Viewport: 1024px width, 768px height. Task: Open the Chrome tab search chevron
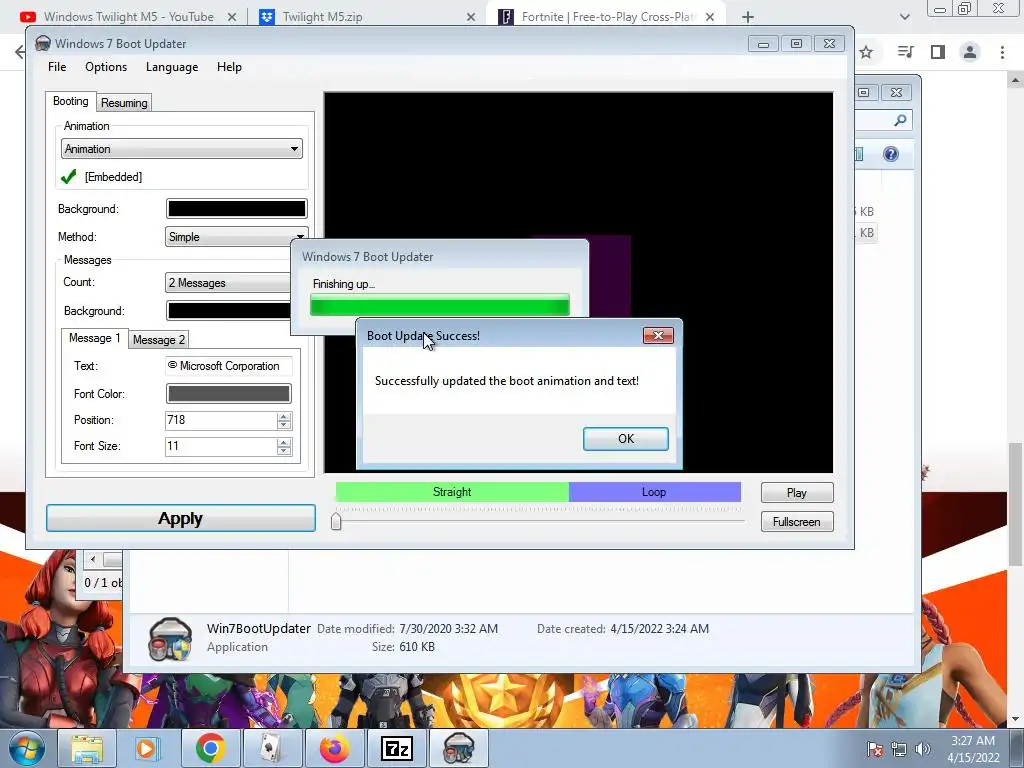904,17
